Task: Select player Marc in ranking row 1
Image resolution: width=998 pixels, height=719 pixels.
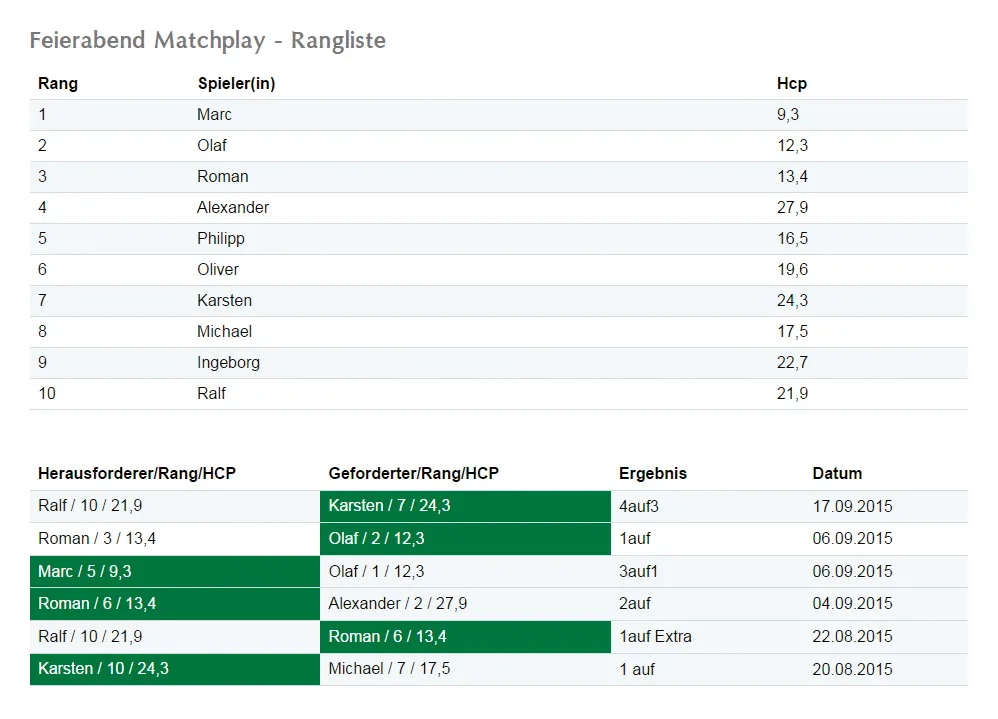Action: pos(214,115)
